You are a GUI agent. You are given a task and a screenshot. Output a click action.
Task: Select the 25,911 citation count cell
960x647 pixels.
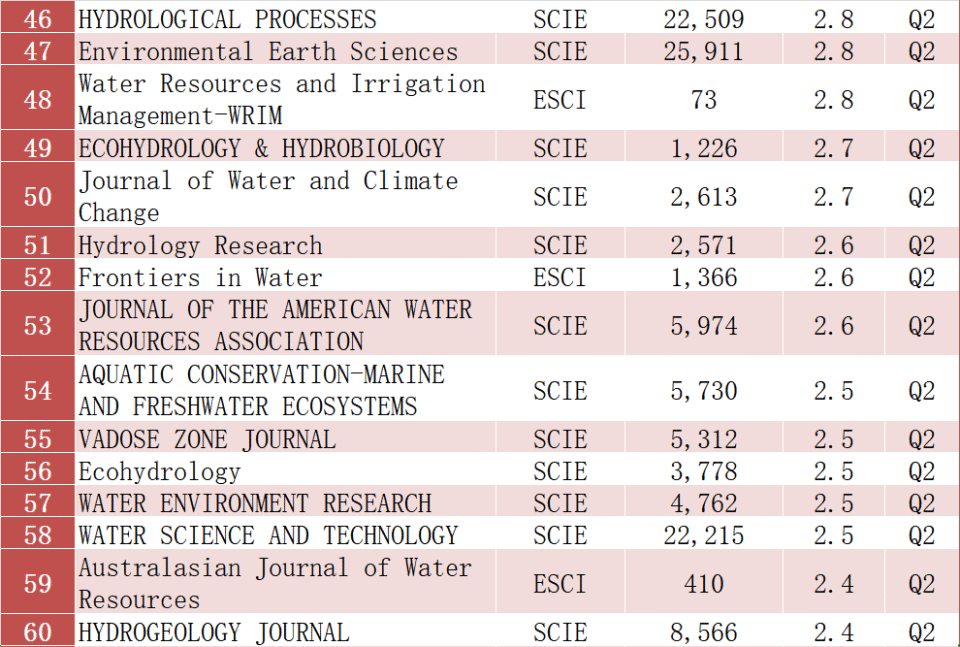[x=704, y=51]
